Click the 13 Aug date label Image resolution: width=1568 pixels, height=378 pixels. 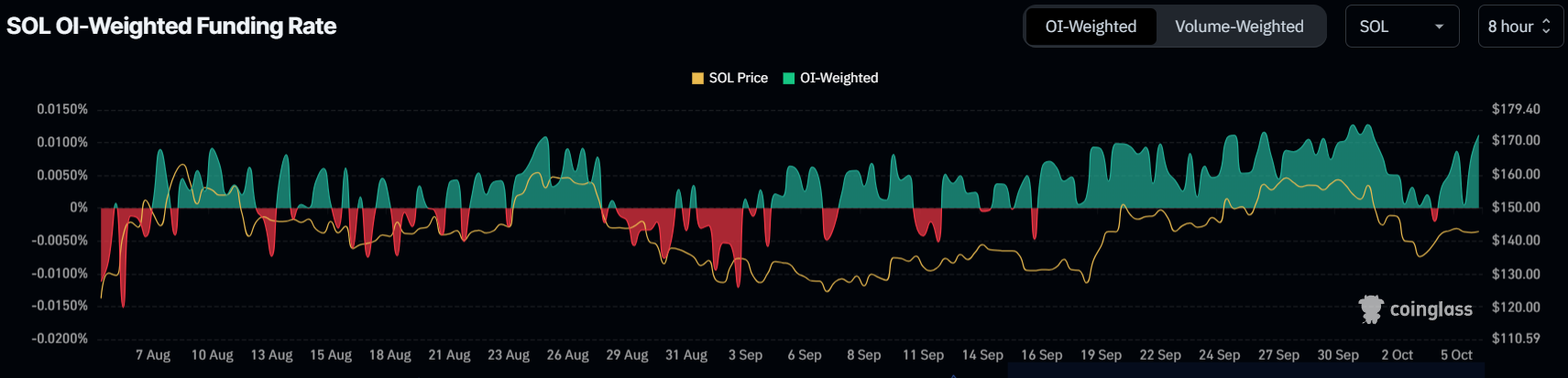[x=271, y=355]
